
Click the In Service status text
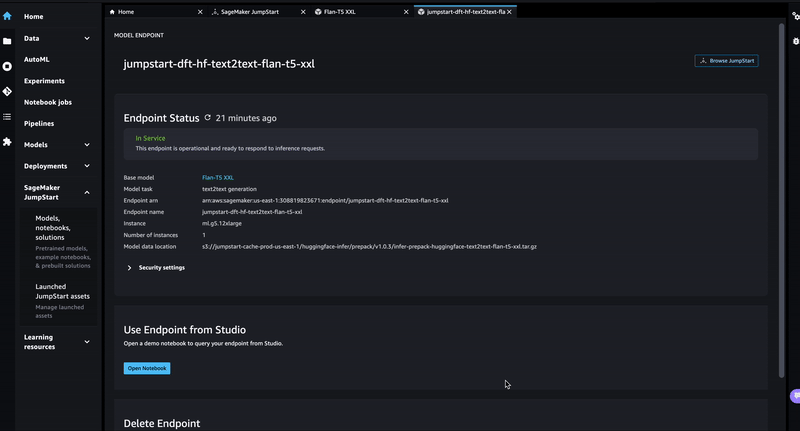(151, 138)
